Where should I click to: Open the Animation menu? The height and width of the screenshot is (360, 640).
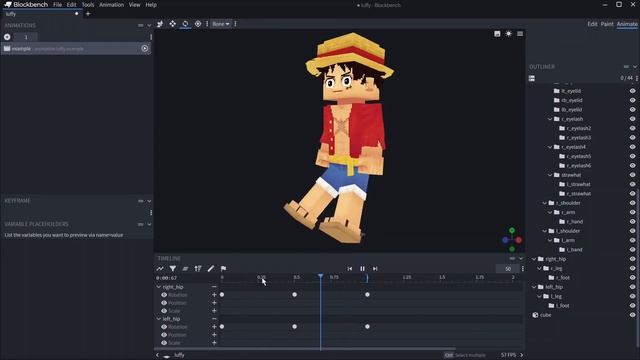tap(111, 5)
